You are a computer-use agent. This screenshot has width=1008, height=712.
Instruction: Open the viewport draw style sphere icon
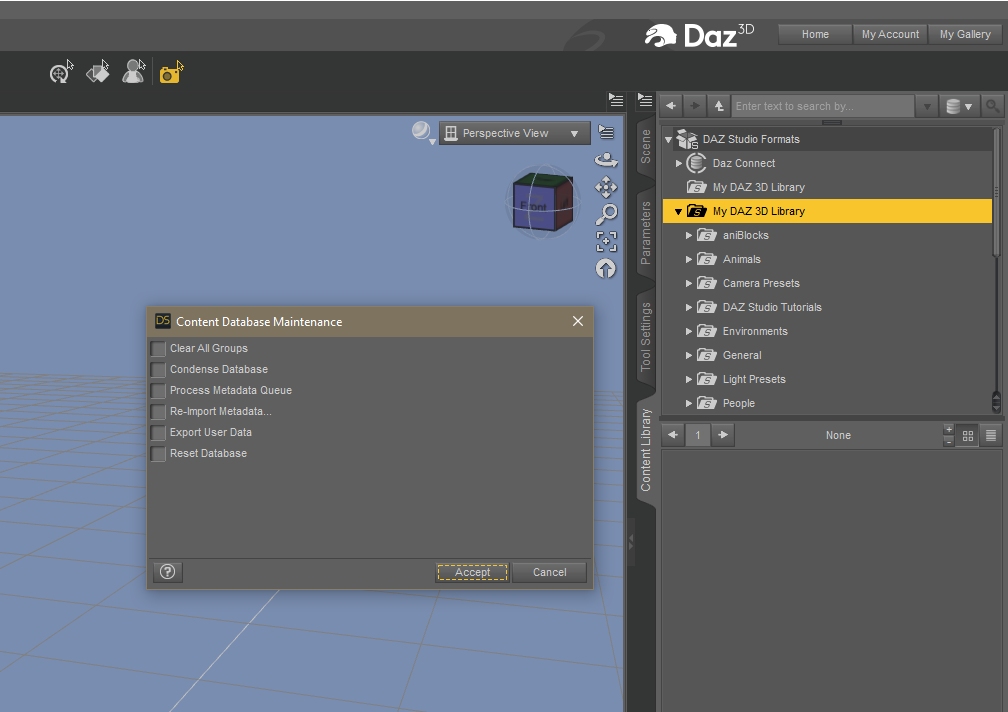pyautogui.click(x=422, y=132)
